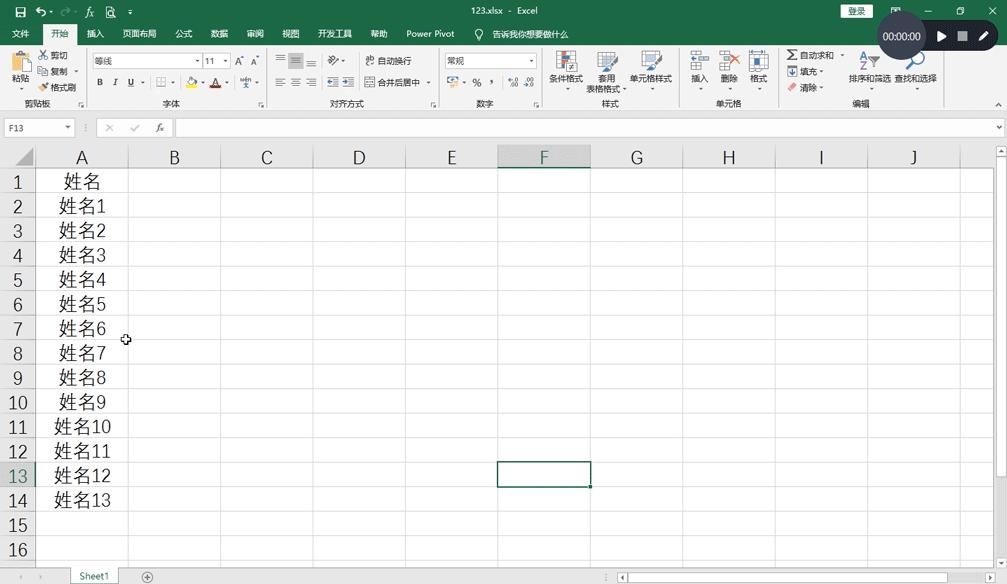Expand the Name Box dropdown arrow
The height and width of the screenshot is (584, 1007).
coord(68,128)
